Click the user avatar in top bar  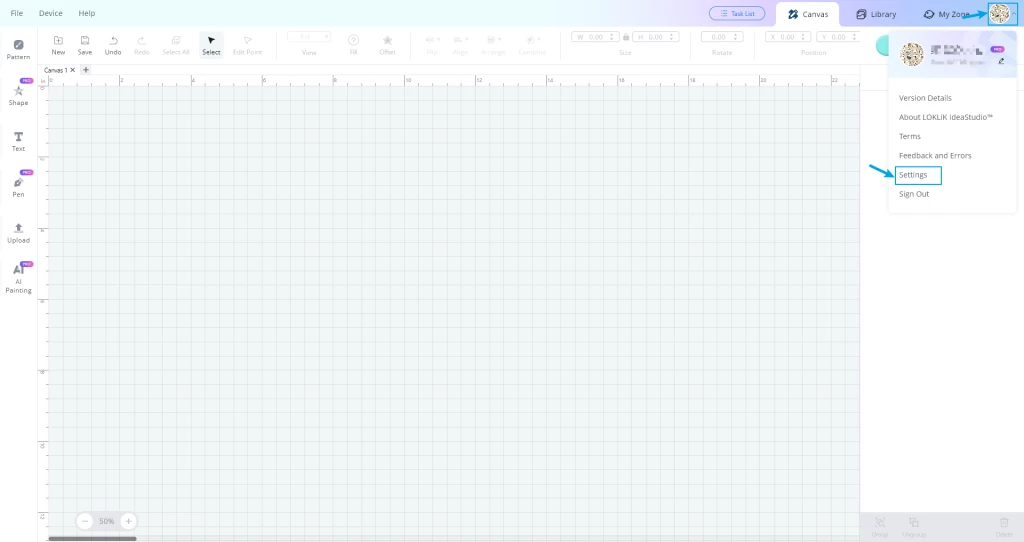tap(999, 14)
